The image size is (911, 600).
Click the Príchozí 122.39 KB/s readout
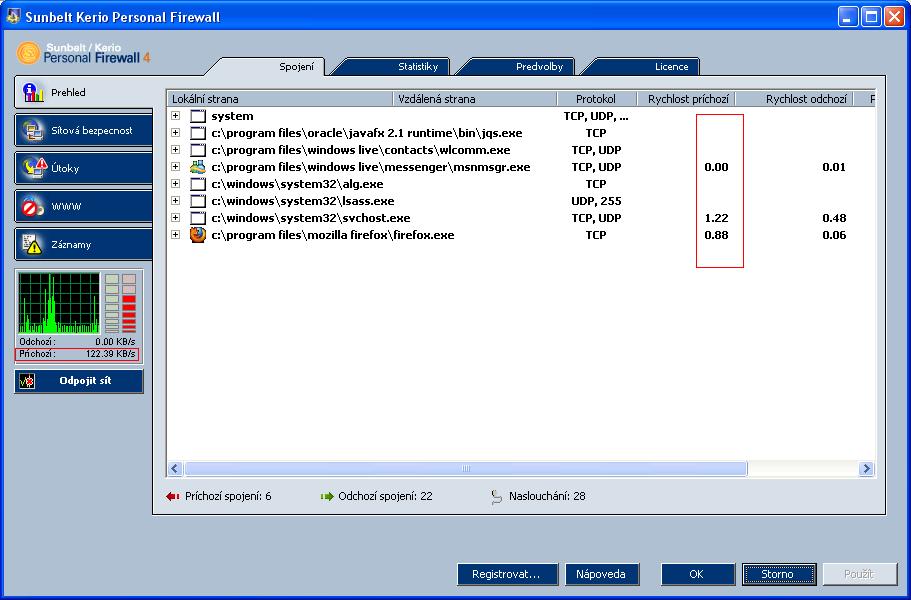click(77, 354)
